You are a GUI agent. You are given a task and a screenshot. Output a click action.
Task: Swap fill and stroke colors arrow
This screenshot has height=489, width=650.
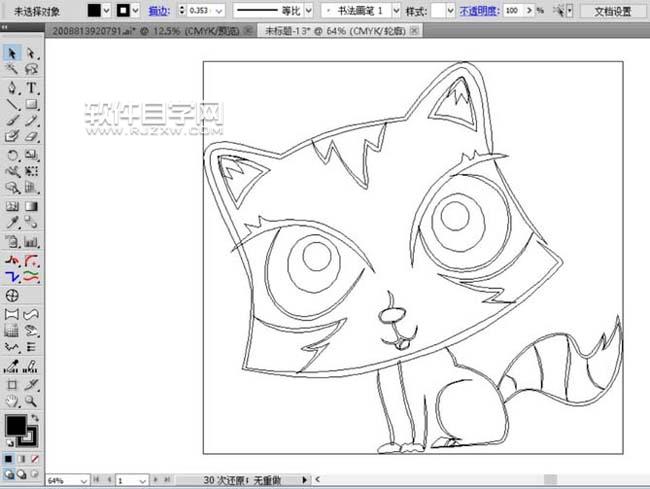35,417
